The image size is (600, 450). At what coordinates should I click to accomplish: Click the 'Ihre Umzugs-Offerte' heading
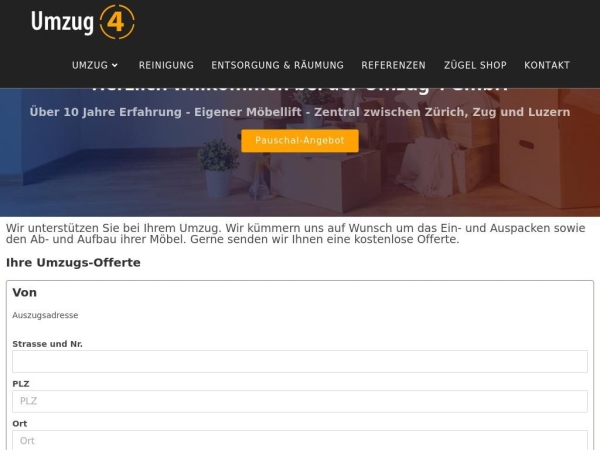pos(73,263)
